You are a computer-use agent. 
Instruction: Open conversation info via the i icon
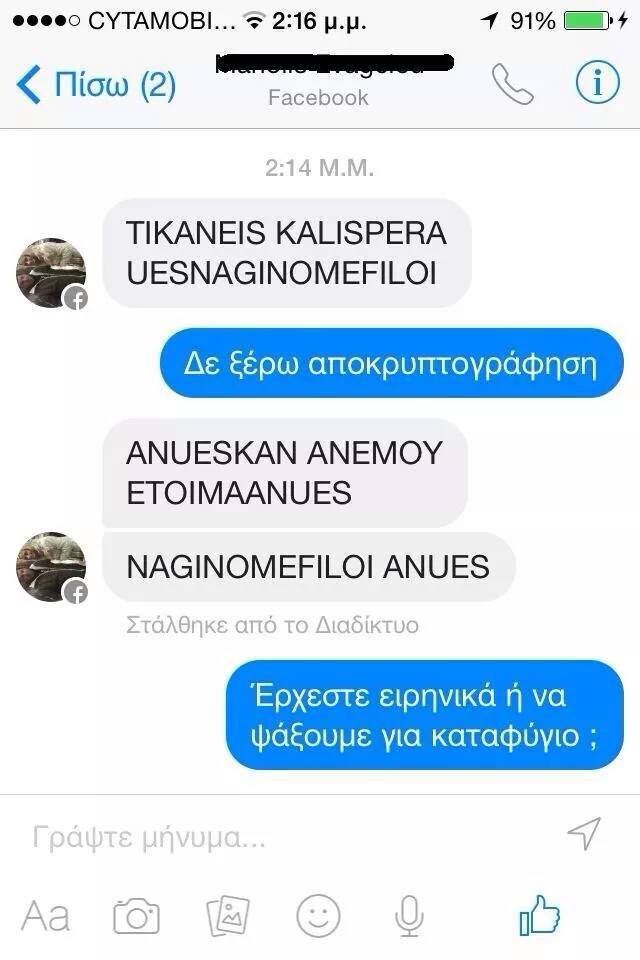click(598, 83)
